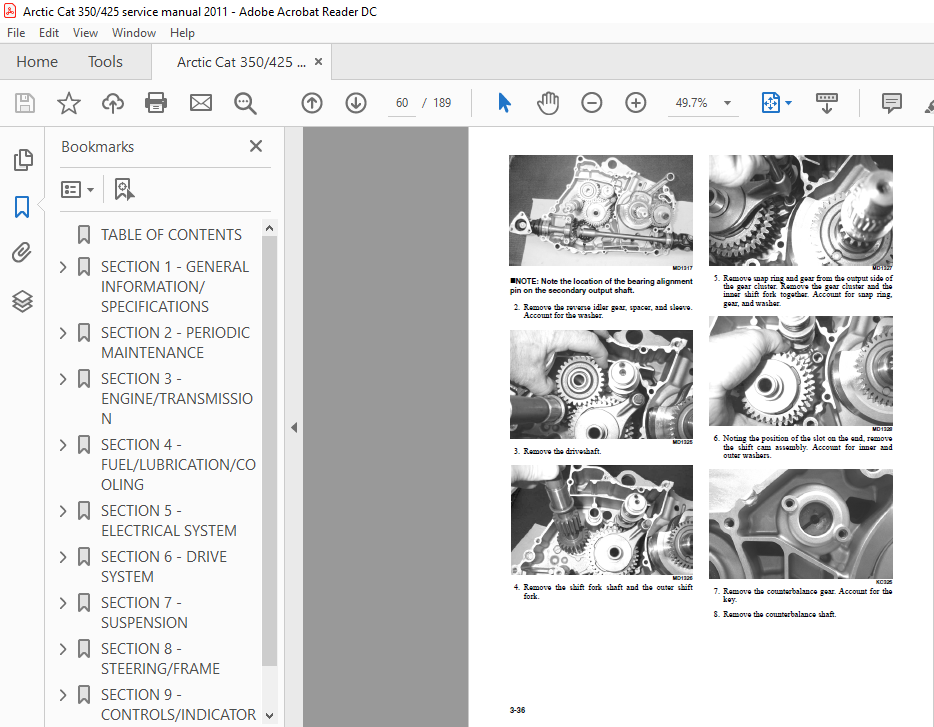Collapse navigation pane with side arrow

coord(294,427)
